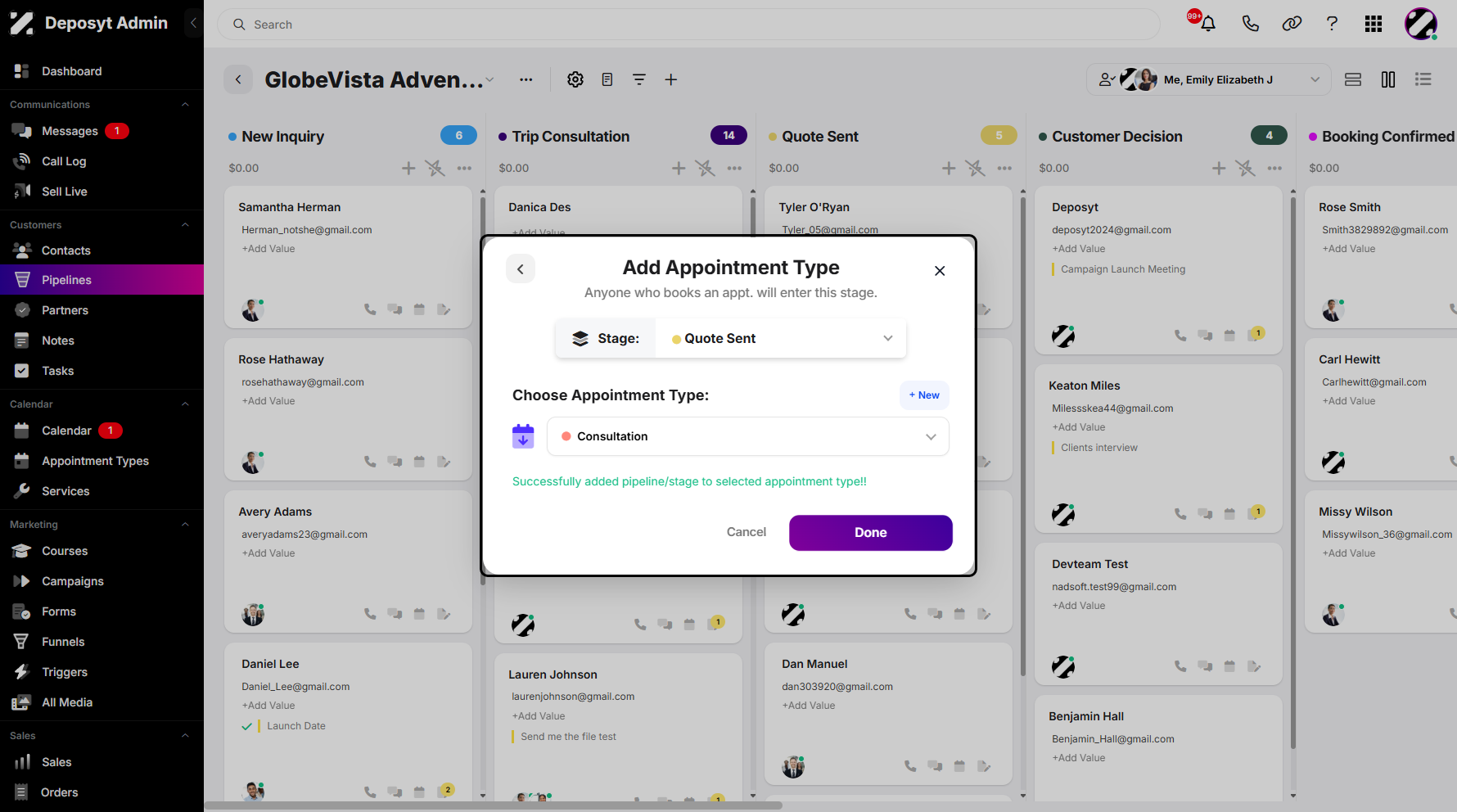Open the pipeline filter icon

[x=639, y=79]
